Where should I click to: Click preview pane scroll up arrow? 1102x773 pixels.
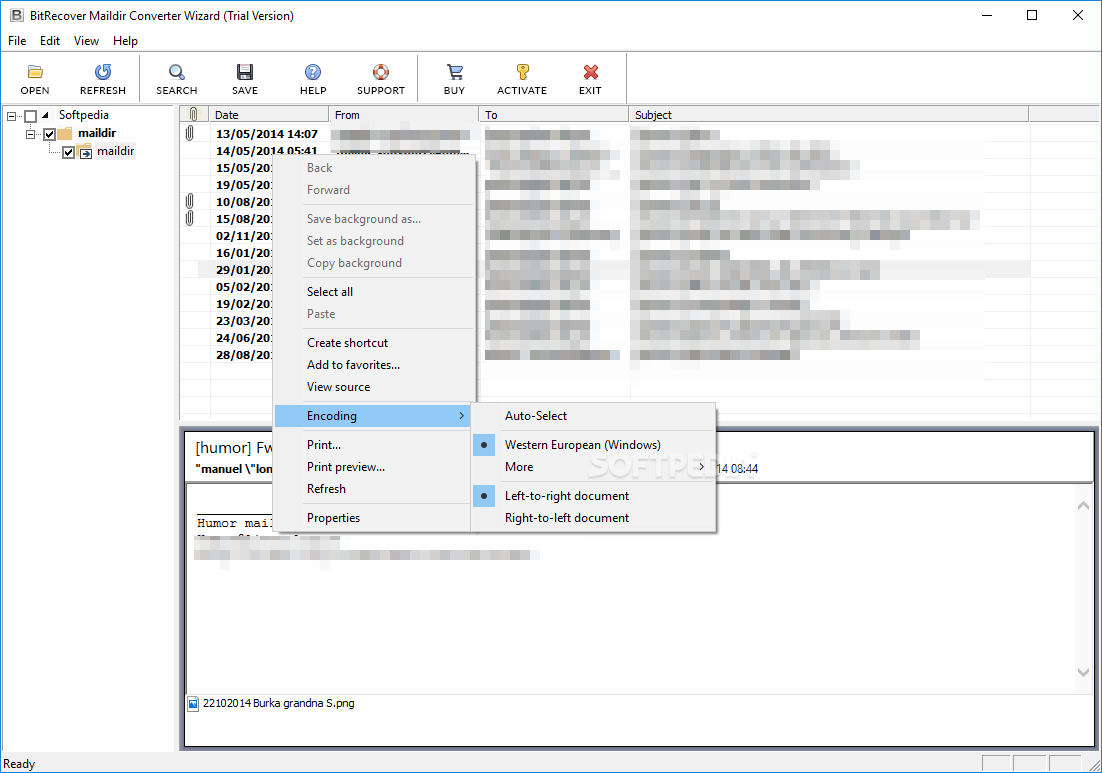[x=1083, y=505]
